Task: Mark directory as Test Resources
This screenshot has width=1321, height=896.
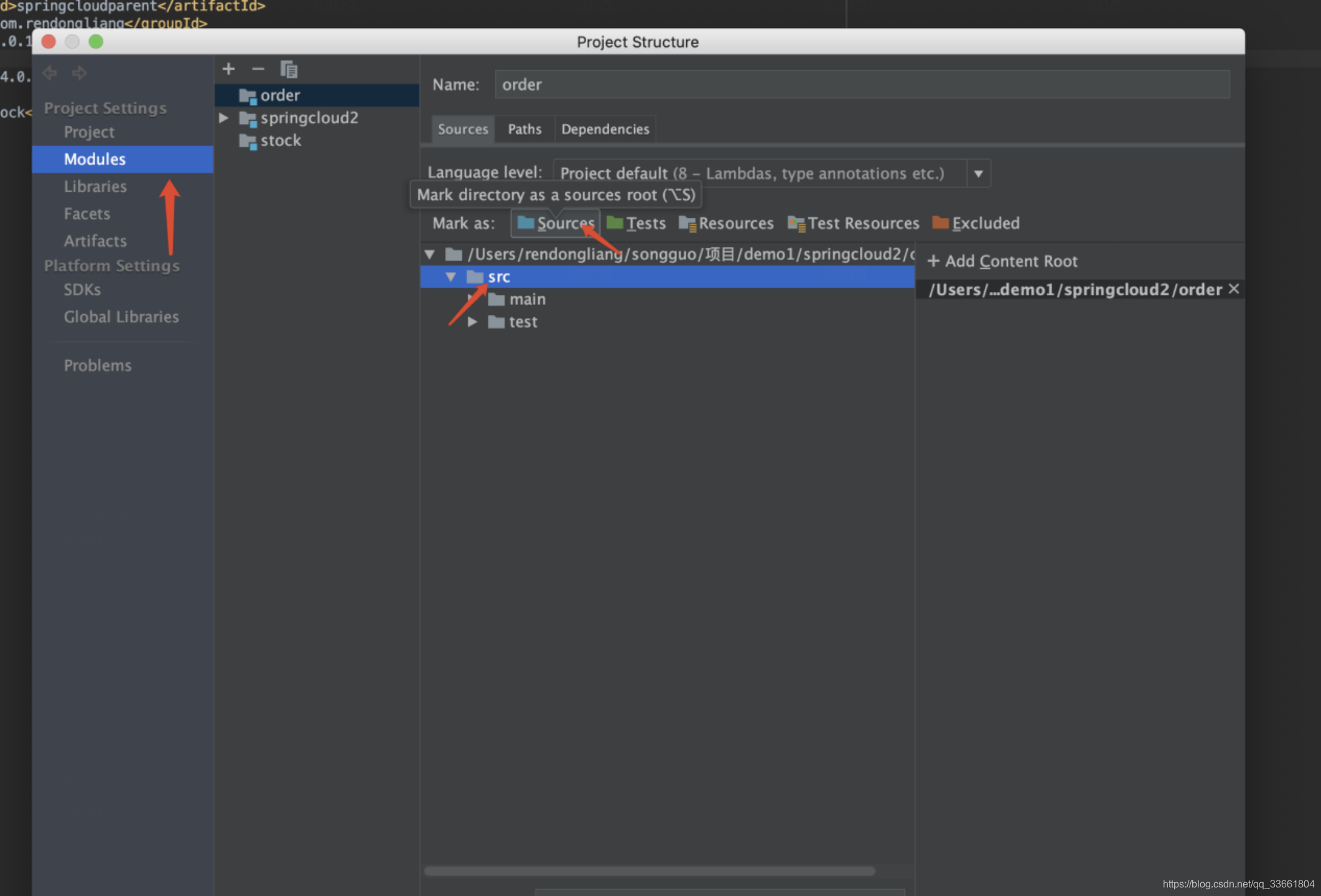Action: (853, 223)
